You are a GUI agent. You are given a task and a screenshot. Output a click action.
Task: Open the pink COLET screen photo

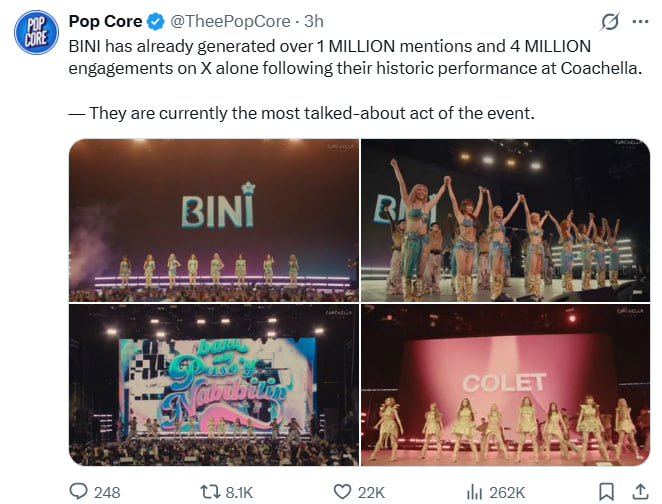[505, 385]
